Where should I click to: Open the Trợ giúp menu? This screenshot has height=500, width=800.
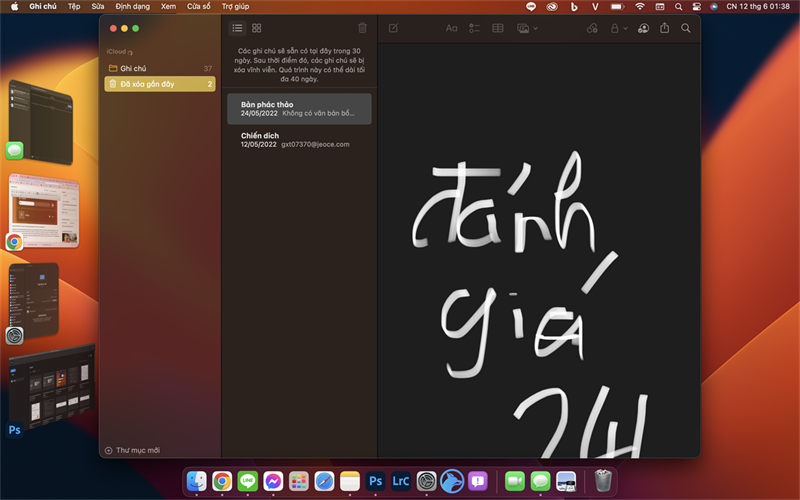click(x=235, y=6)
